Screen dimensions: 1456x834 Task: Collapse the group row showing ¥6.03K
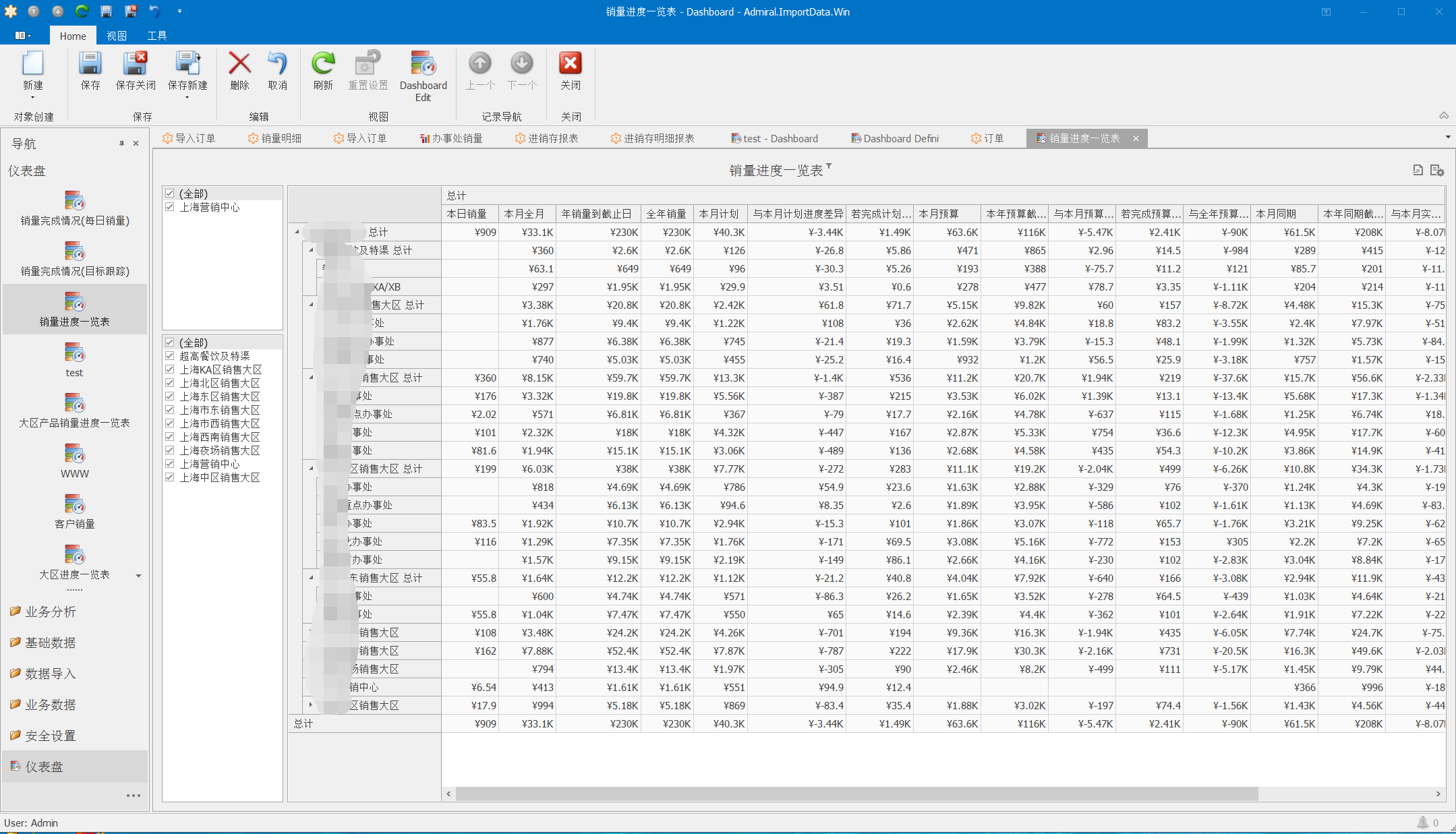point(311,469)
